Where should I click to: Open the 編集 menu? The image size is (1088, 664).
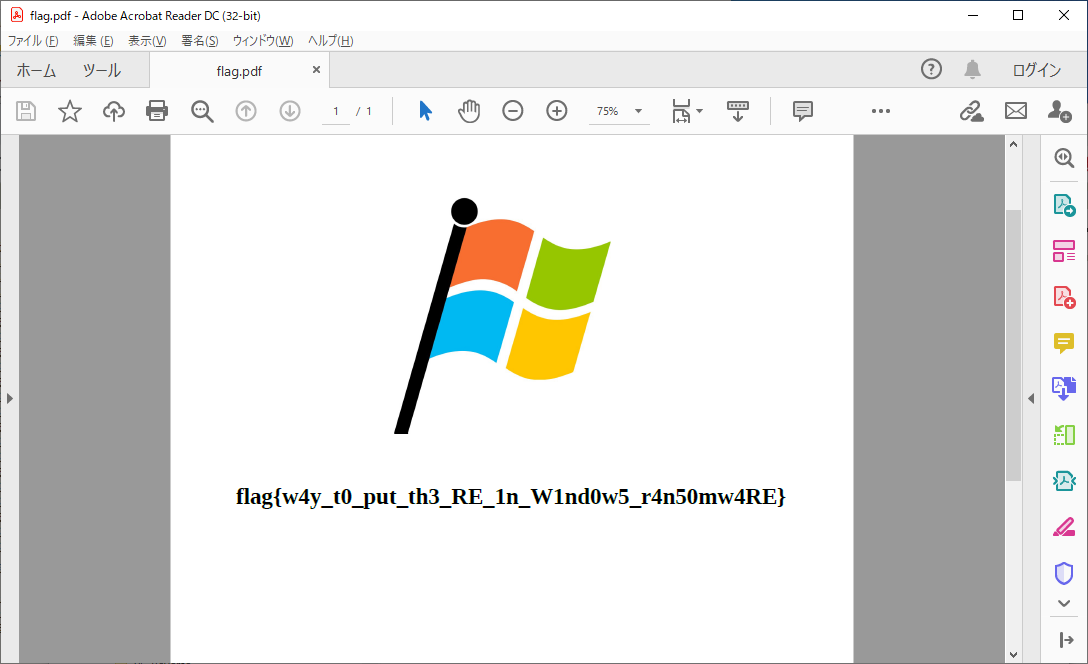coord(93,41)
